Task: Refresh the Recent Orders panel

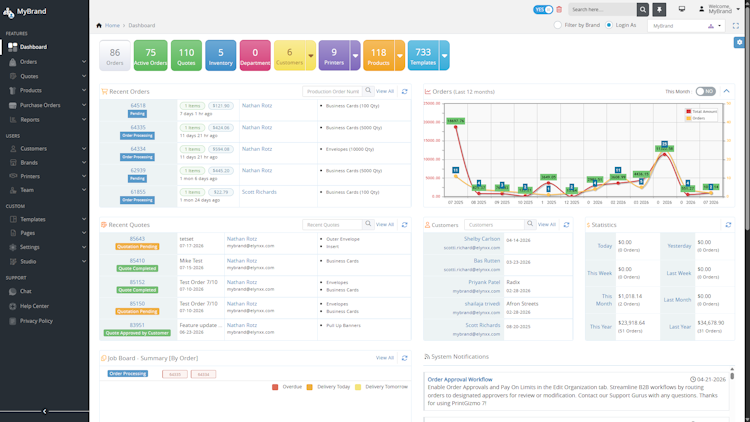Action: [x=405, y=91]
